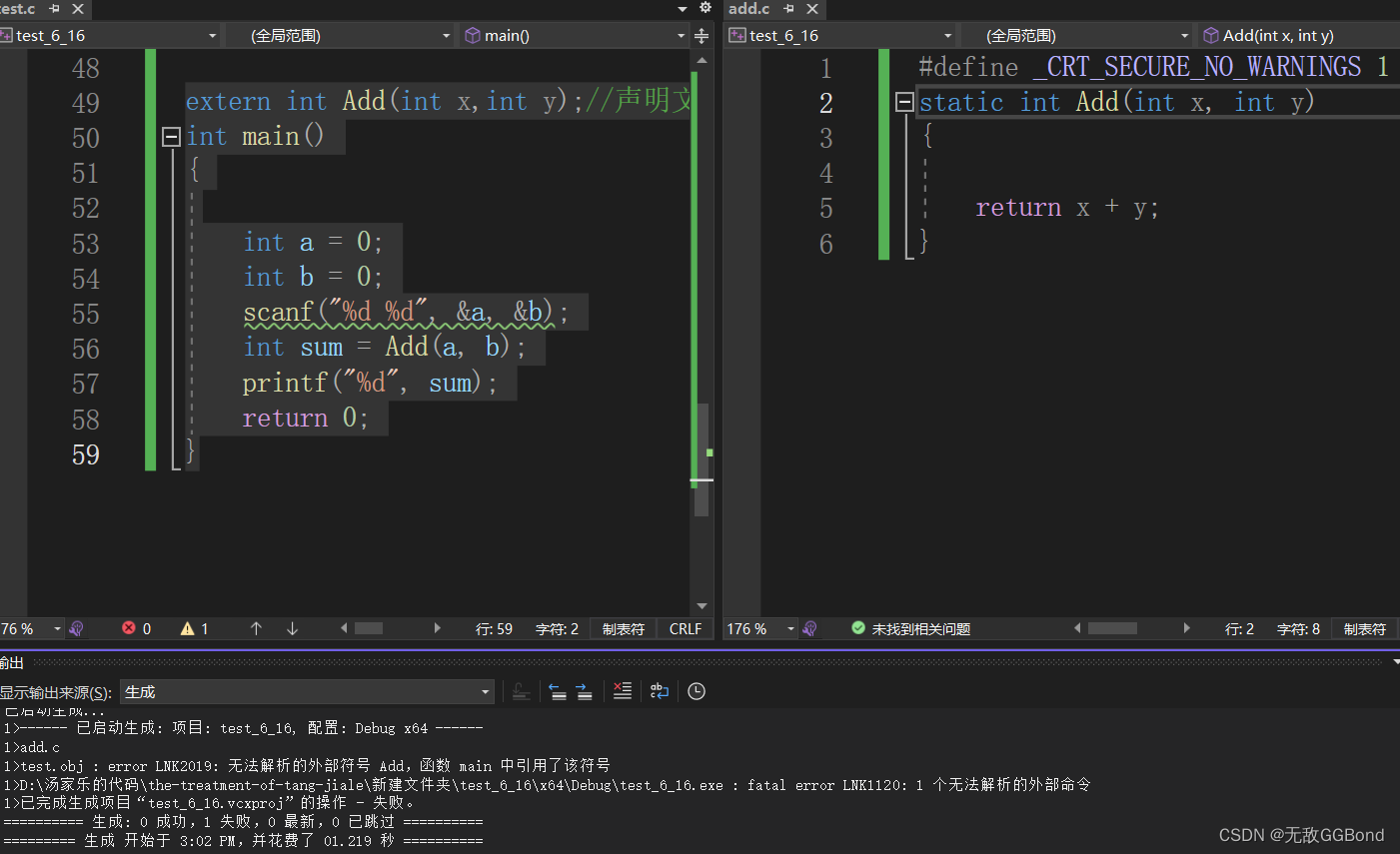Click the go to previous message icon in output
1400x854 pixels.
coord(557,691)
